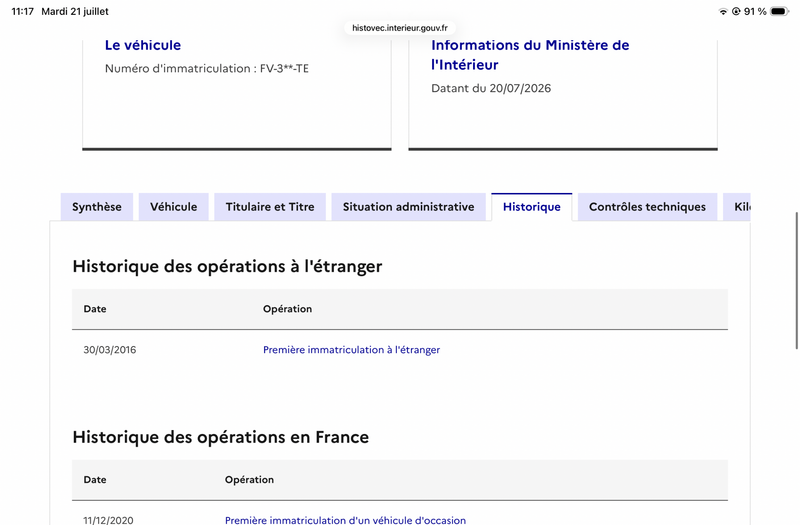Select the Historique tab
The height and width of the screenshot is (525, 800).
click(532, 207)
